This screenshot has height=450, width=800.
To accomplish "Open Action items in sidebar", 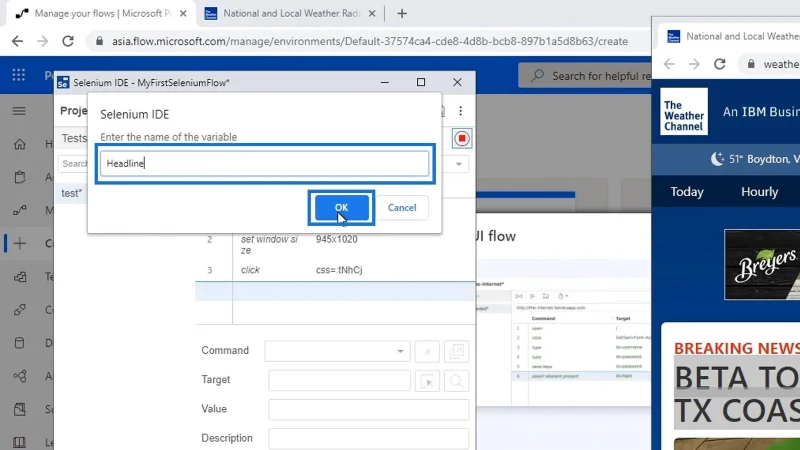I will click(19, 177).
